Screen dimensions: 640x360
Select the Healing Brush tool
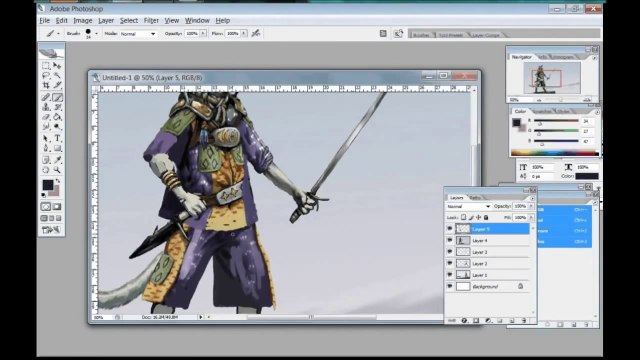click(x=46, y=97)
